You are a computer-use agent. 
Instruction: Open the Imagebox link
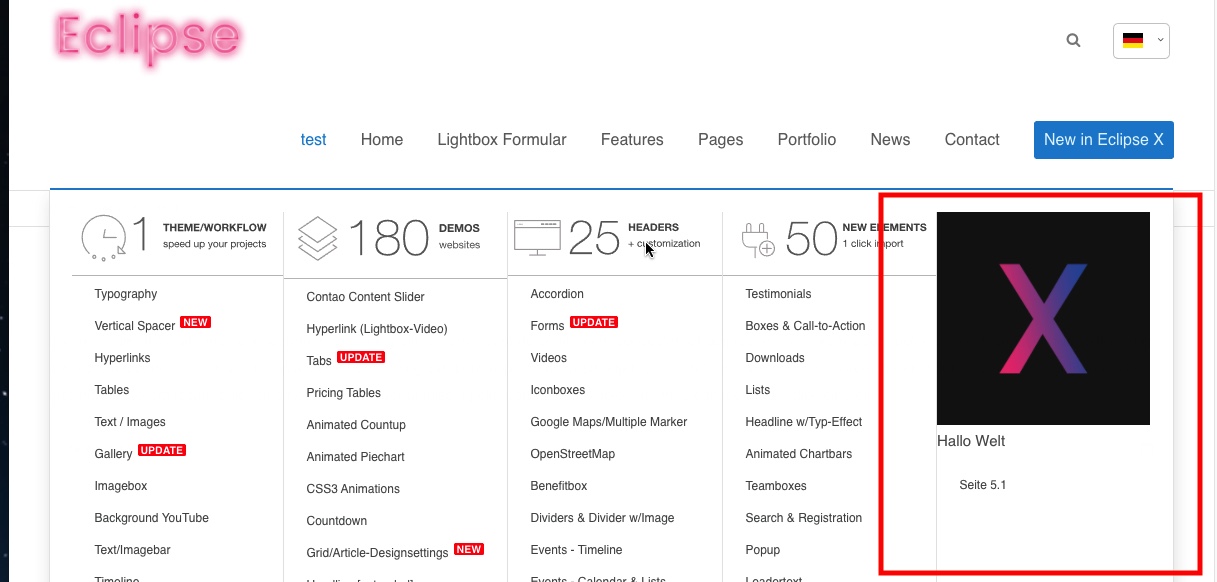[x=121, y=486]
